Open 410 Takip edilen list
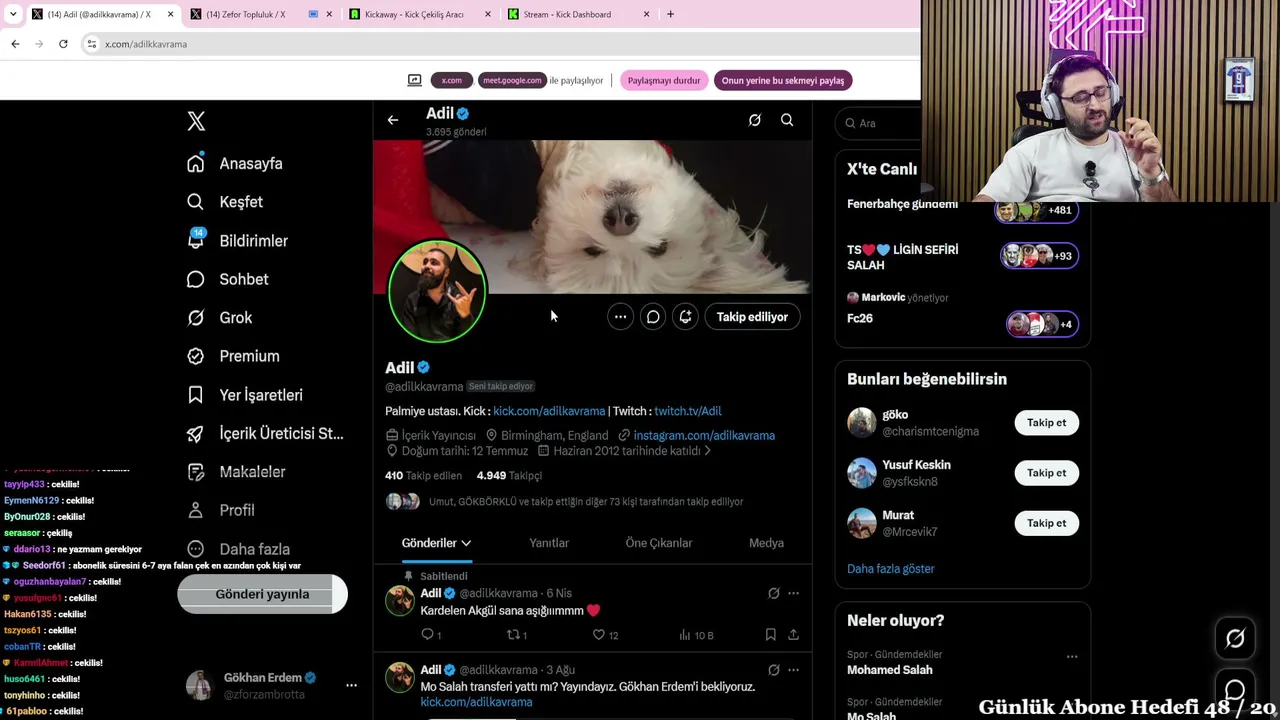Viewport: 1280px width, 720px height. [423, 476]
